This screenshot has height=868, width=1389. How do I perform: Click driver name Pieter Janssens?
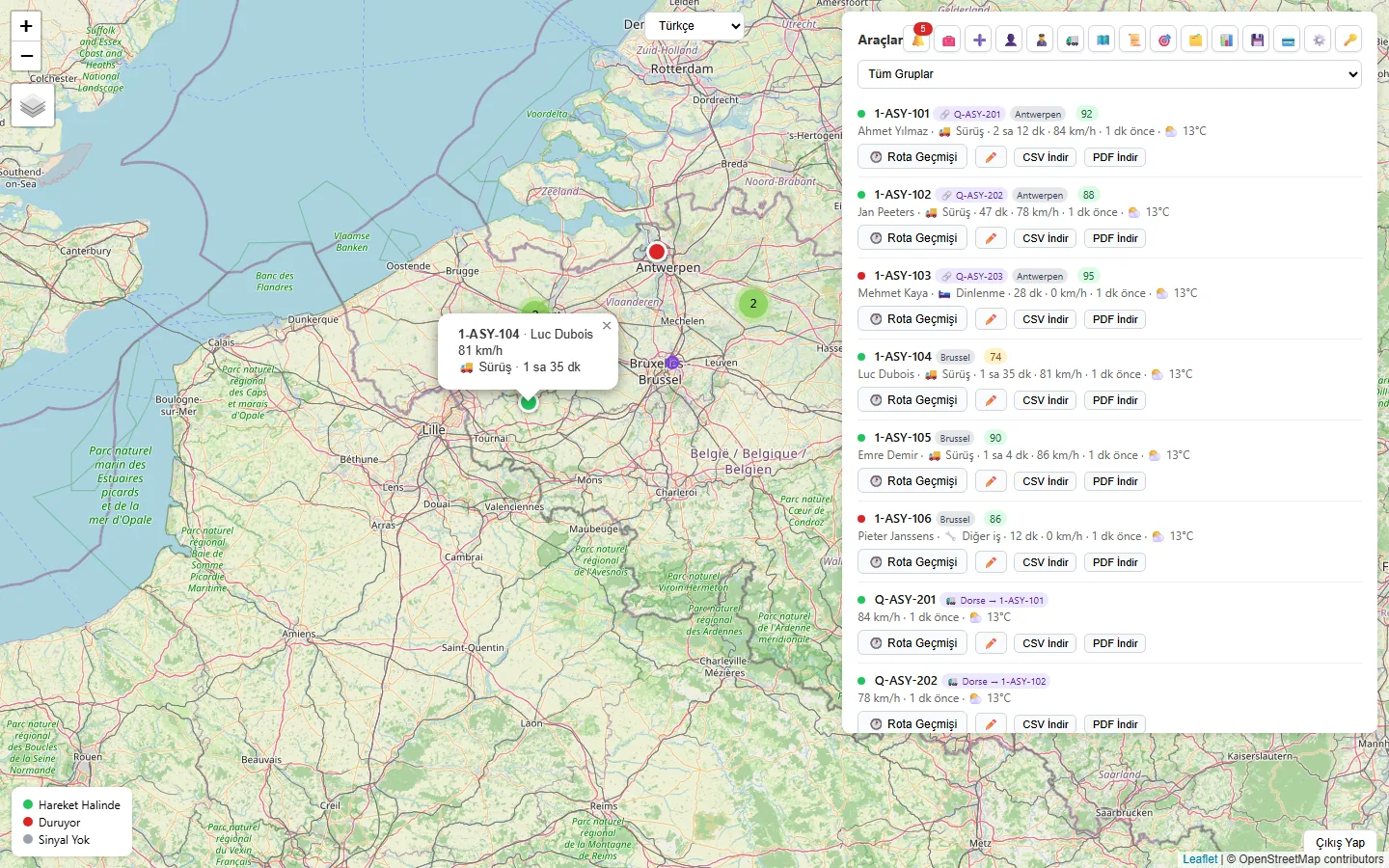(x=896, y=536)
